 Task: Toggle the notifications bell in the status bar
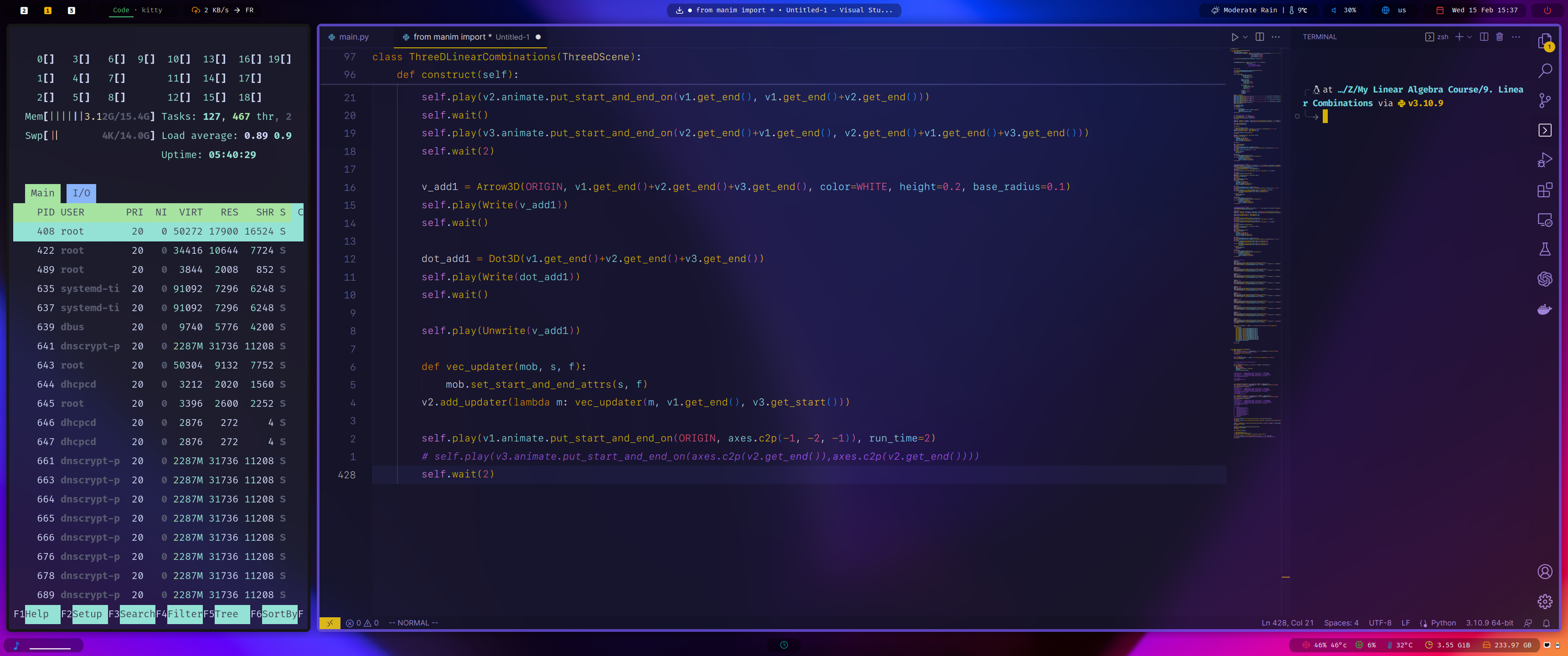(1547, 623)
